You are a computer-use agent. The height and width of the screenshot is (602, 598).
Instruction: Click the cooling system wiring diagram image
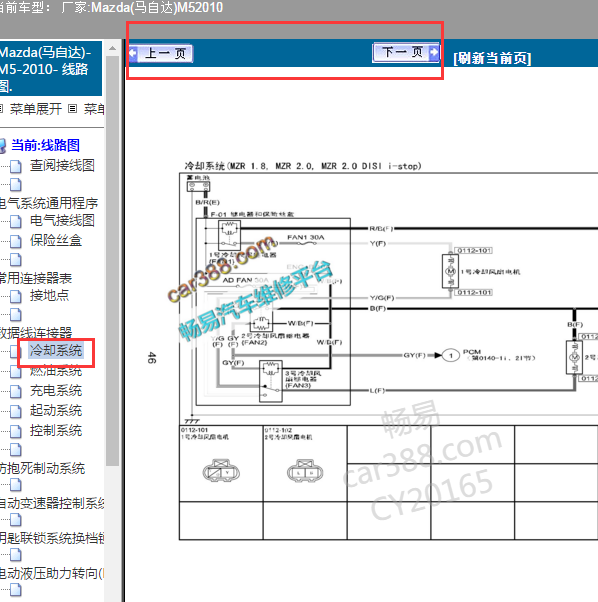(388, 353)
